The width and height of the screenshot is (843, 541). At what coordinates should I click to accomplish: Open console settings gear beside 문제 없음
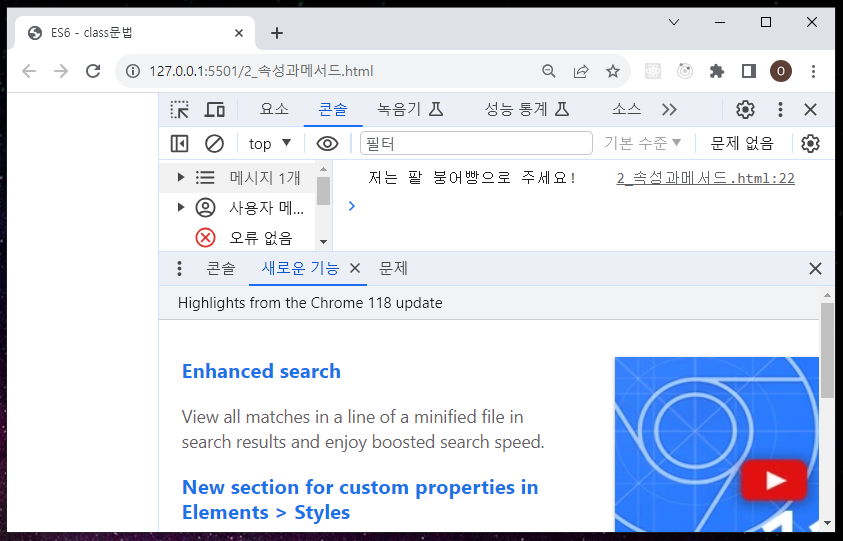tap(810, 144)
